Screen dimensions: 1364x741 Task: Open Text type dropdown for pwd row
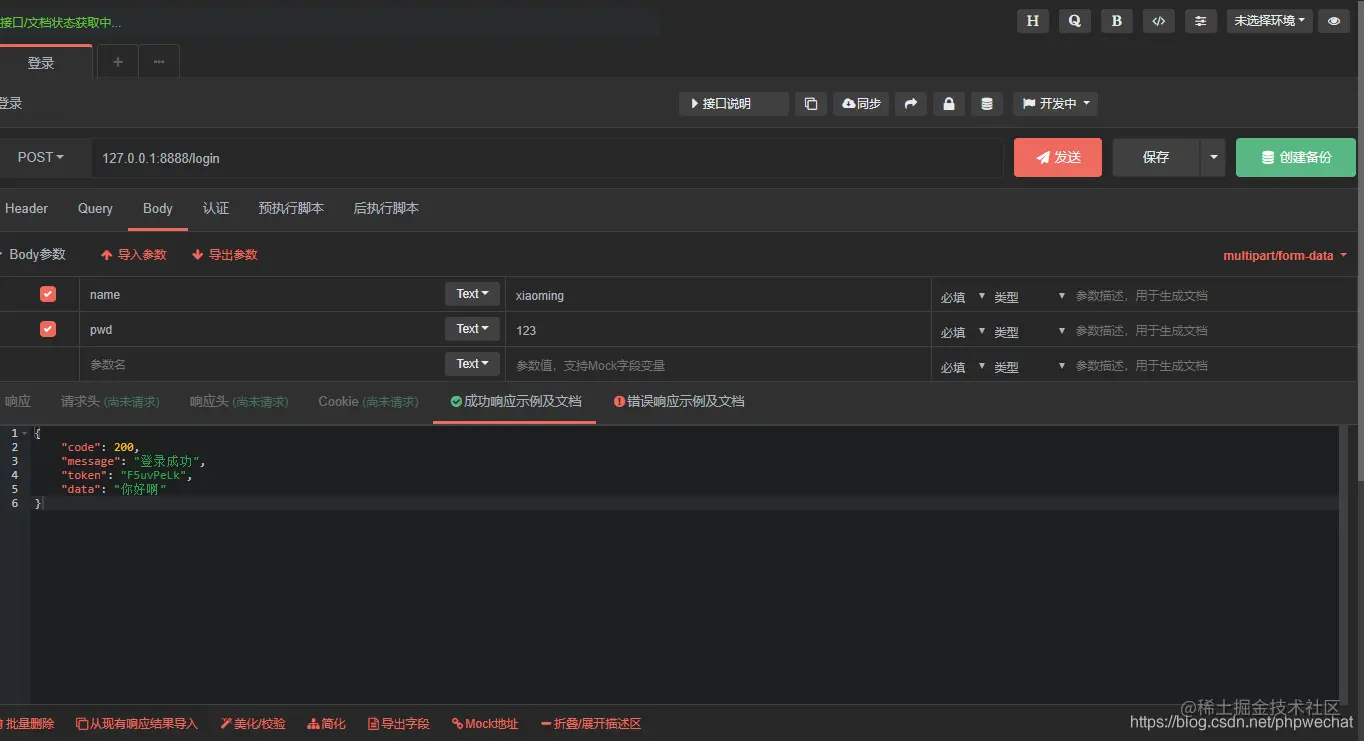472,329
